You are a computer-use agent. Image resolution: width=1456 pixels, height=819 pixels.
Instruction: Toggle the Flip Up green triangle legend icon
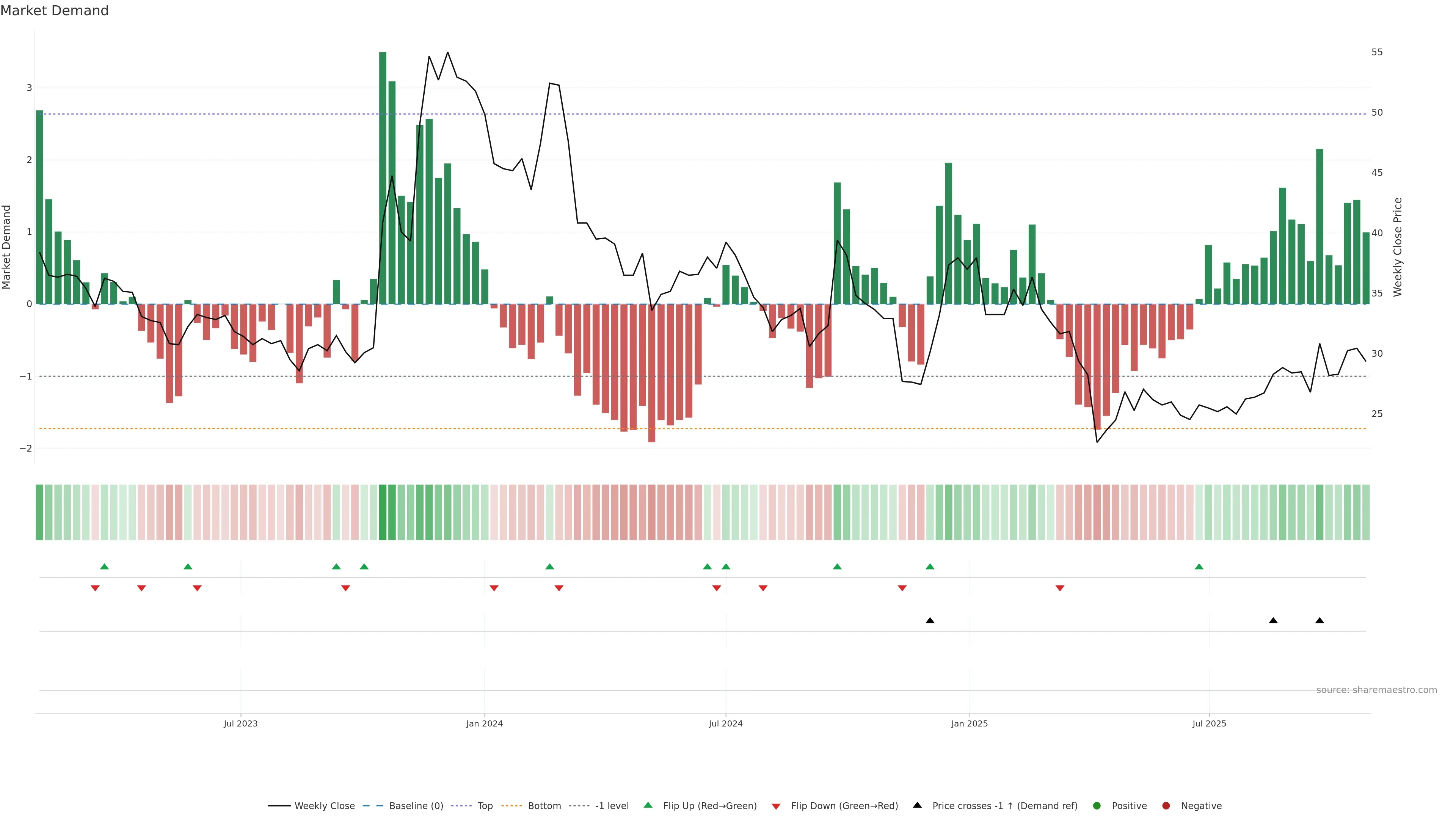click(648, 805)
